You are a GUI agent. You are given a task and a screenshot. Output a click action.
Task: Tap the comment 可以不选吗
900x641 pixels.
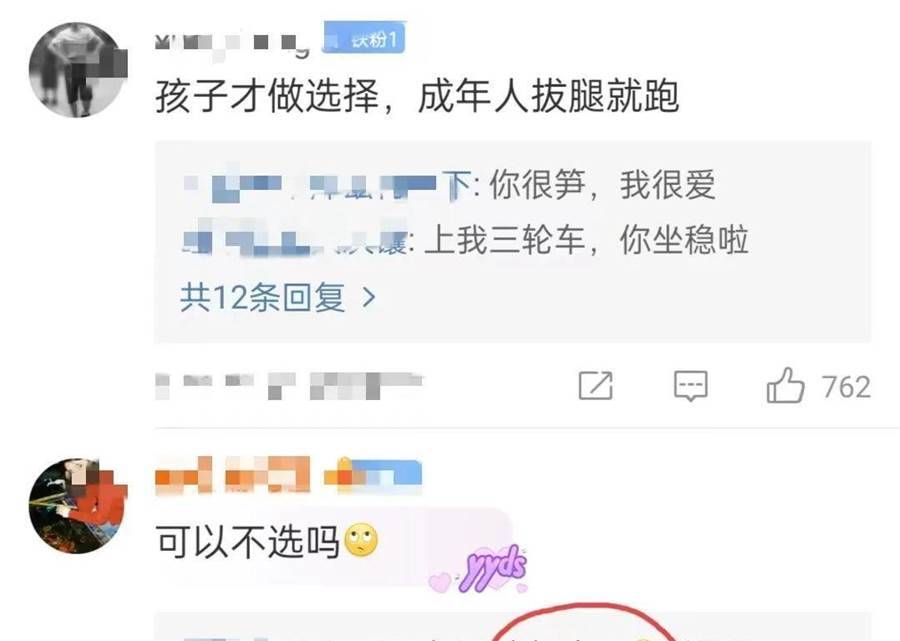click(247, 541)
